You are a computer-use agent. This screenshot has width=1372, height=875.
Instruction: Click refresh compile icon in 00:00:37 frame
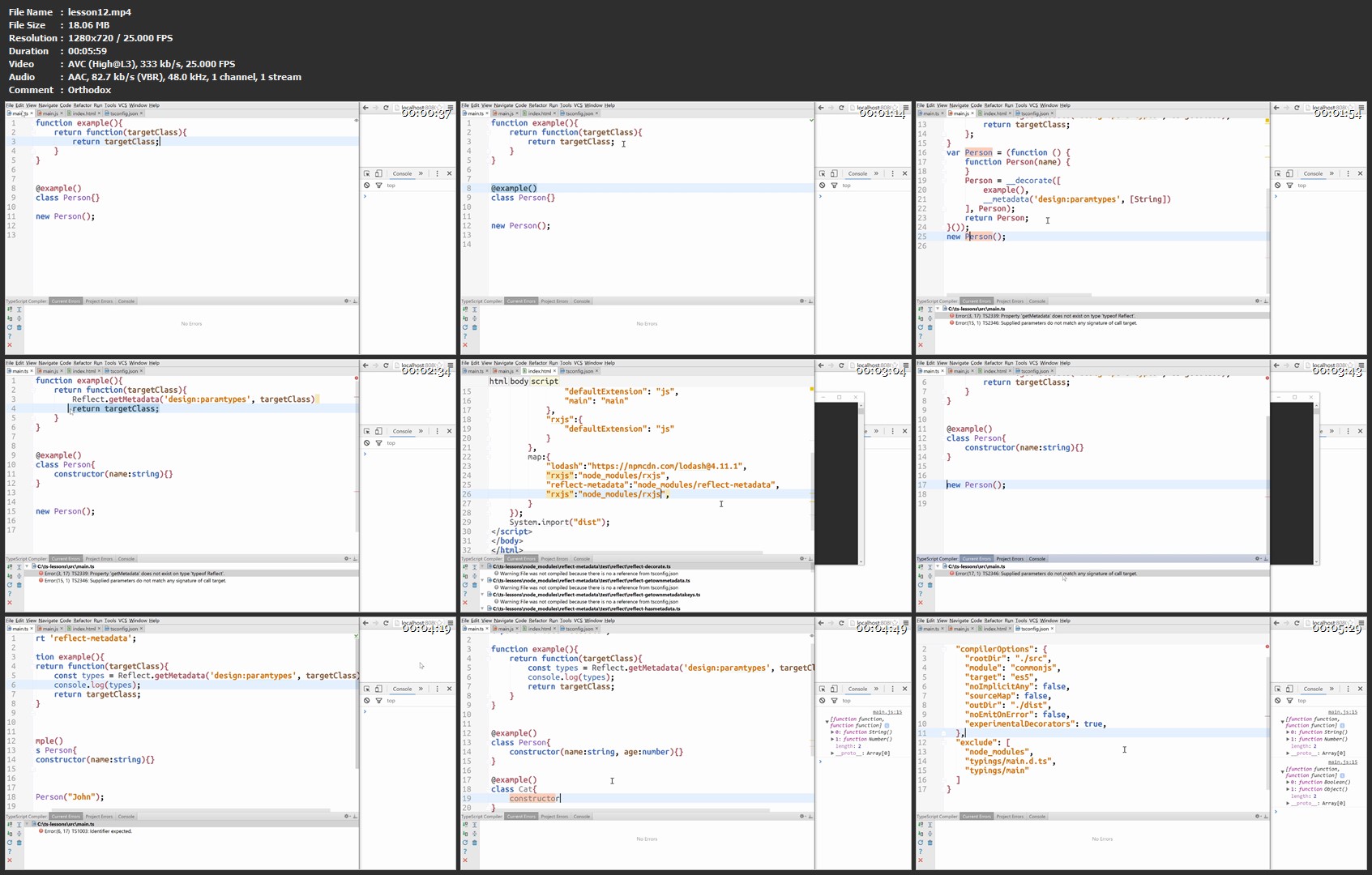[11, 327]
